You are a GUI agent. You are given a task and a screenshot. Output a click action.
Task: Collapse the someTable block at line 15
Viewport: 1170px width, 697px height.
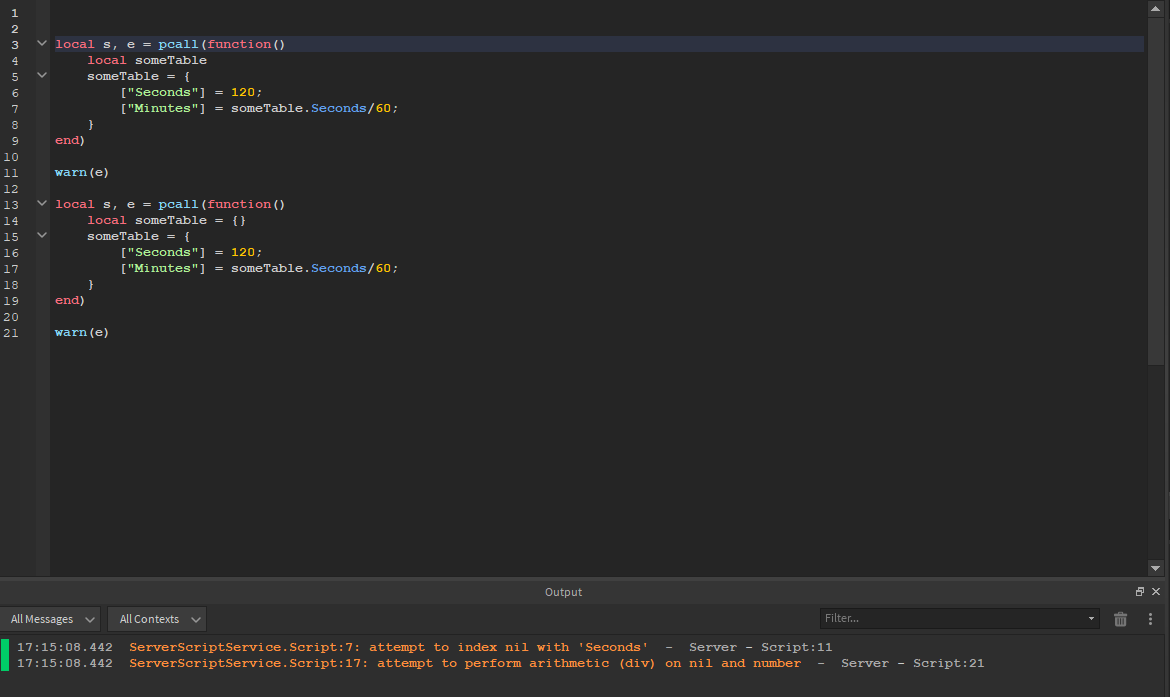click(x=42, y=236)
